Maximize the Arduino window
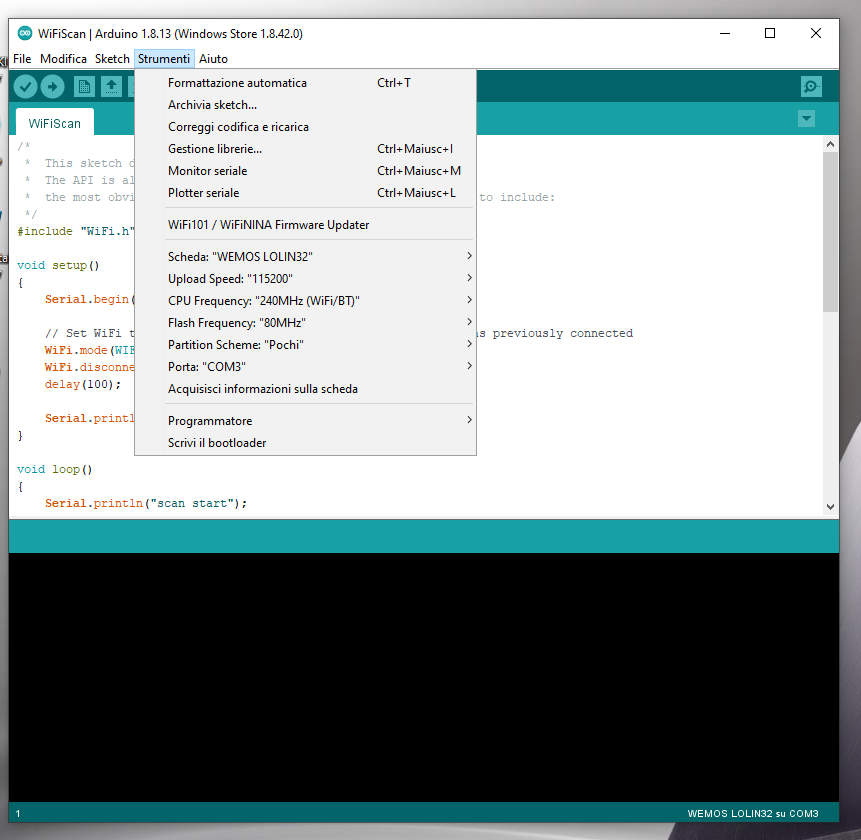 (x=770, y=33)
